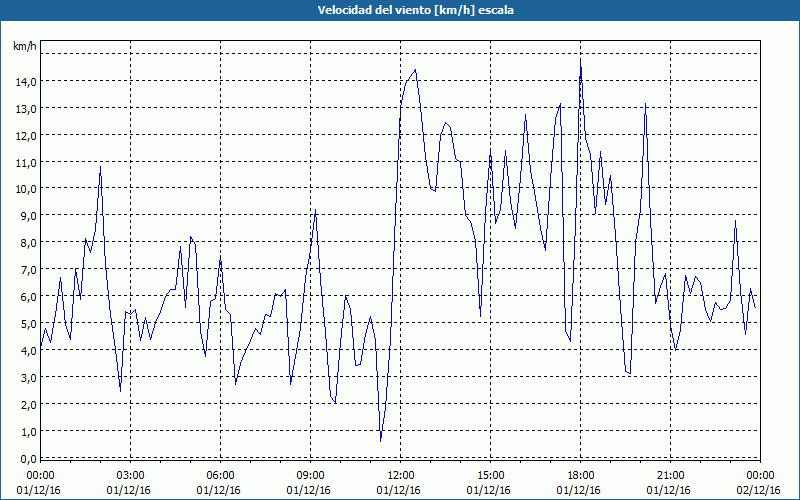Viewport: 800px width, 500px height.
Task: Click the '01/12/16' date under 03:00
Action: click(129, 490)
